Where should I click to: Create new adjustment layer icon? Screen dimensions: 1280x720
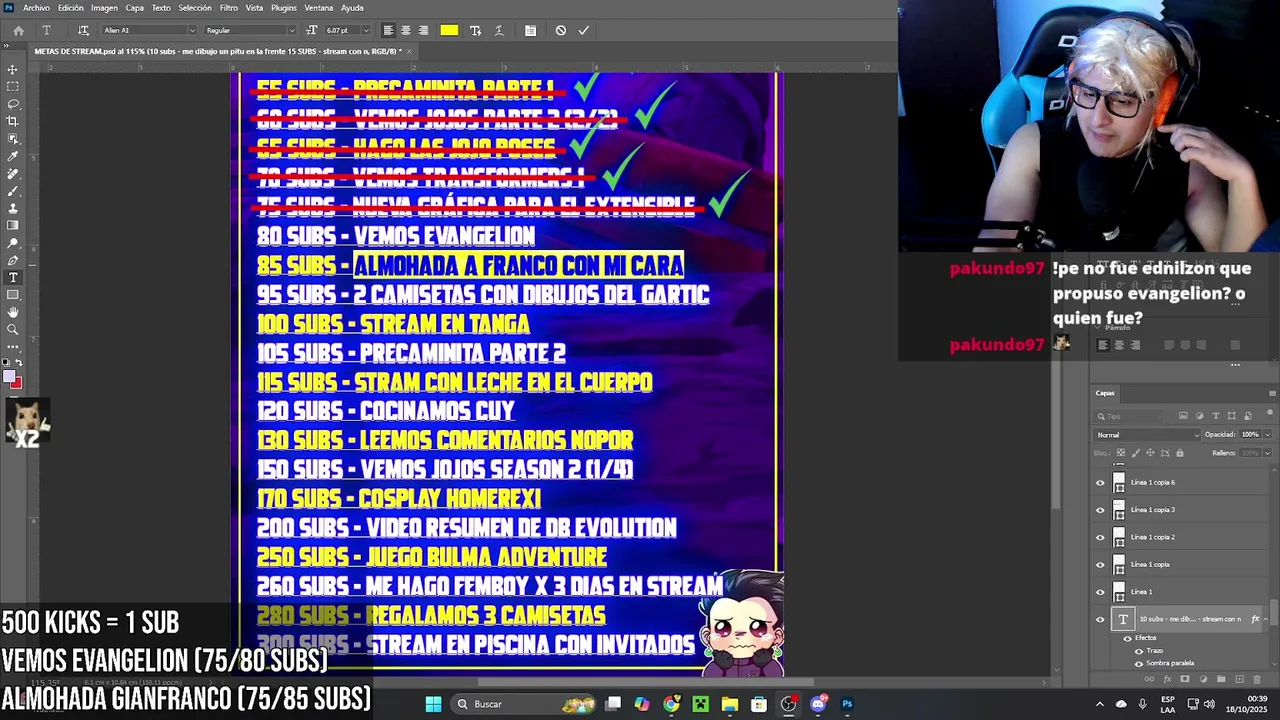[1203, 679]
